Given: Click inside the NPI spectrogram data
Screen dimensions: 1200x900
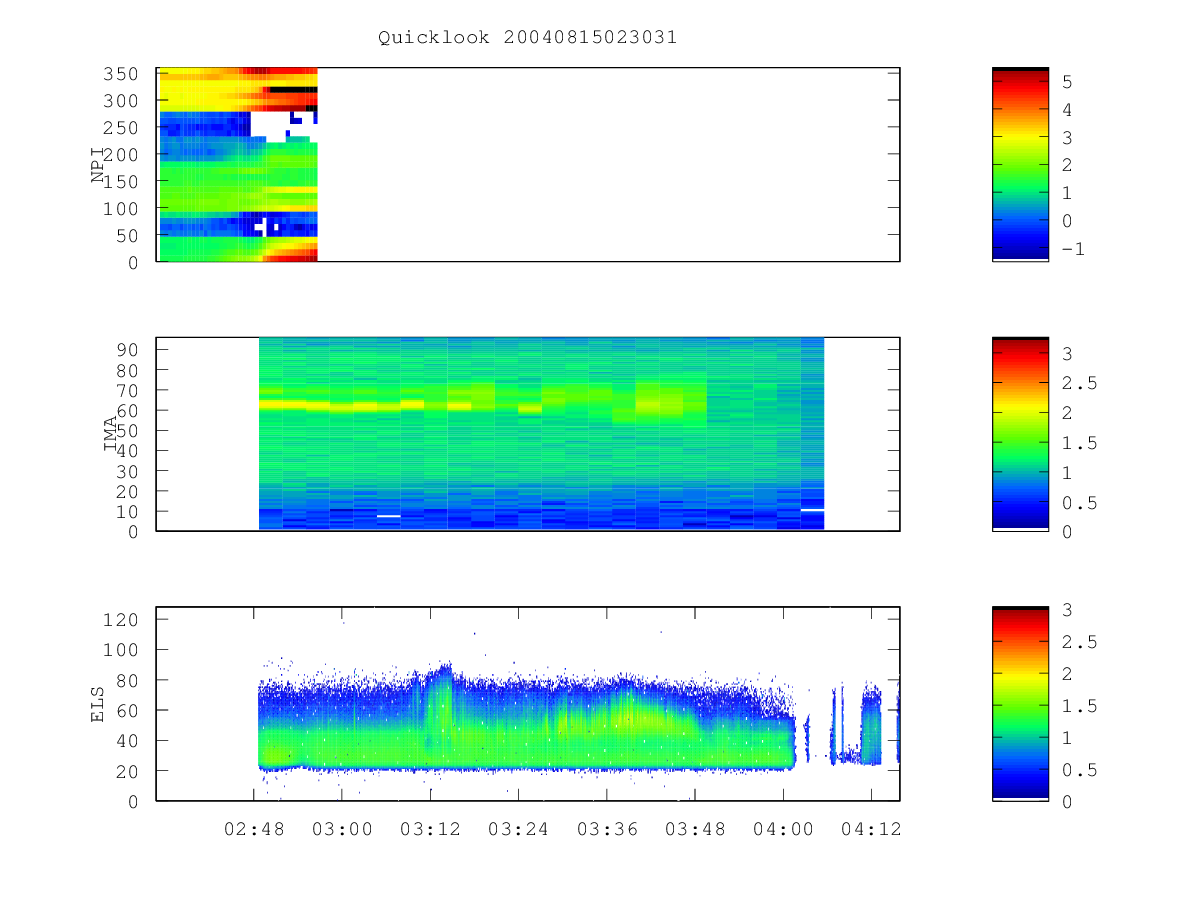Looking at the screenshot, I should tap(238, 165).
